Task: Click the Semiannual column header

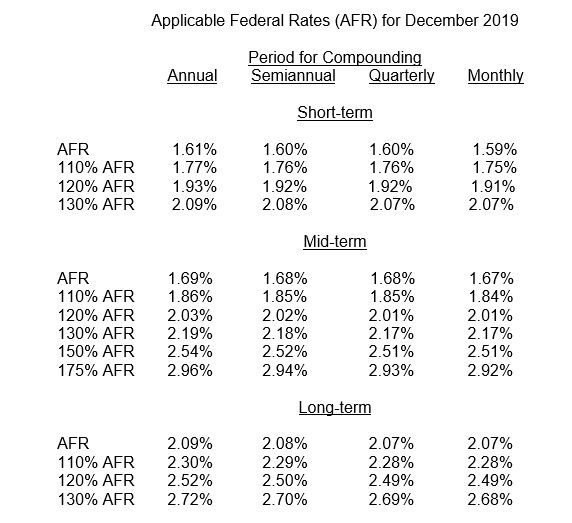Action: [293, 76]
